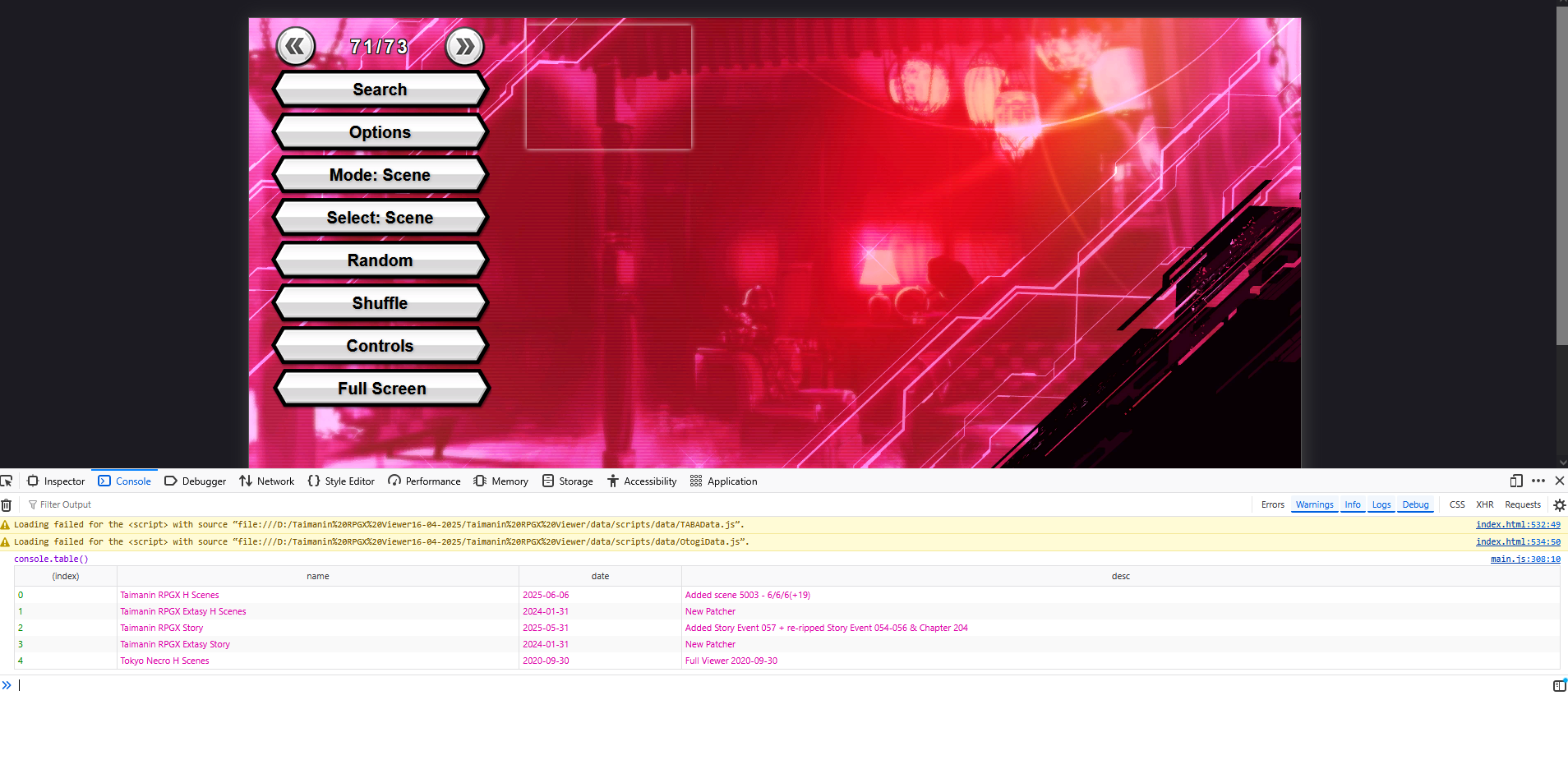This screenshot has width=1568, height=769.
Task: Toggle the Requests filter
Action: pos(1522,504)
